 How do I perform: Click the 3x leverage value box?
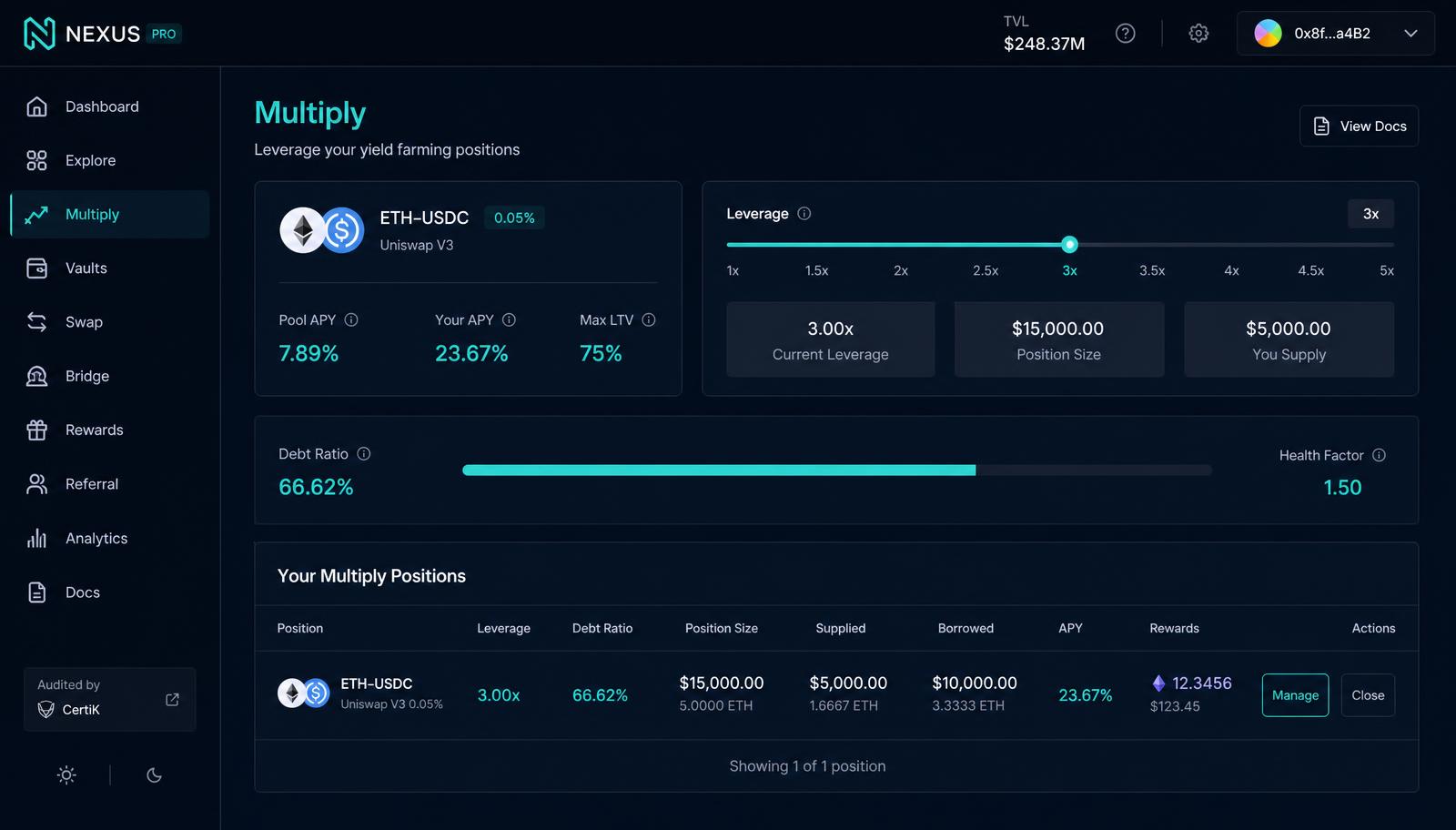tap(1370, 214)
